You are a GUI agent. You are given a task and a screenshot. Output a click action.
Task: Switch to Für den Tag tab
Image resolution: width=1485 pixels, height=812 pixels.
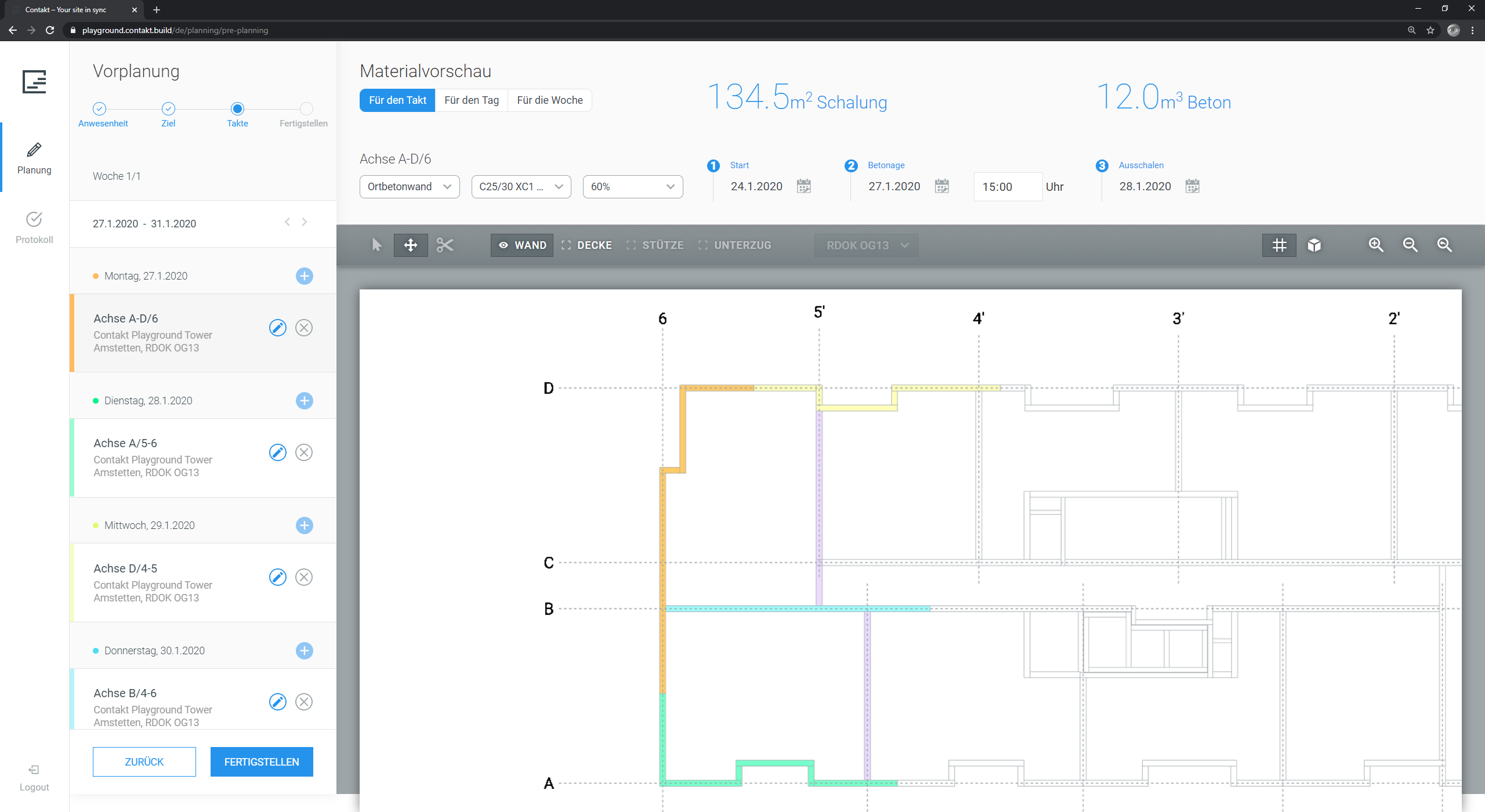(471, 100)
